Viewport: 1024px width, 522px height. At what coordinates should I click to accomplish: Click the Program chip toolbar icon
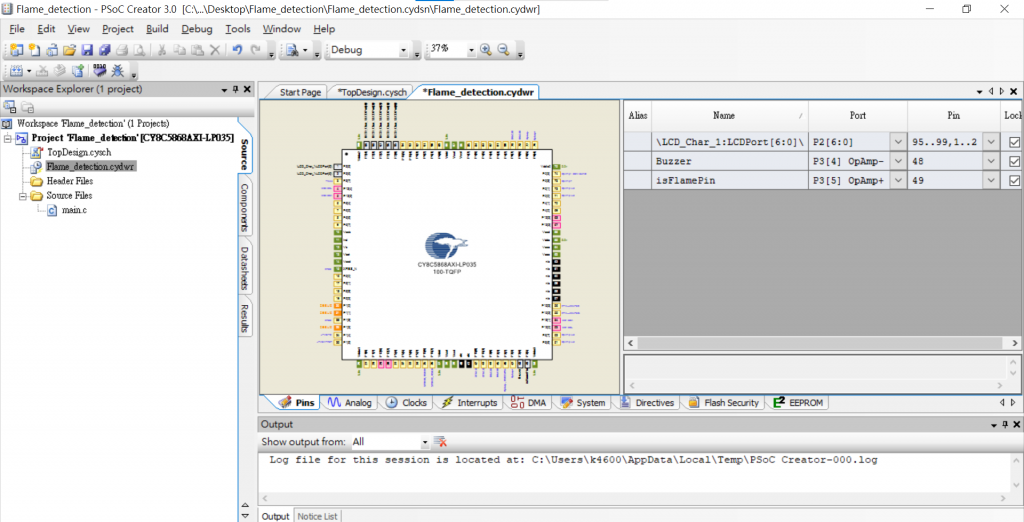(99, 70)
